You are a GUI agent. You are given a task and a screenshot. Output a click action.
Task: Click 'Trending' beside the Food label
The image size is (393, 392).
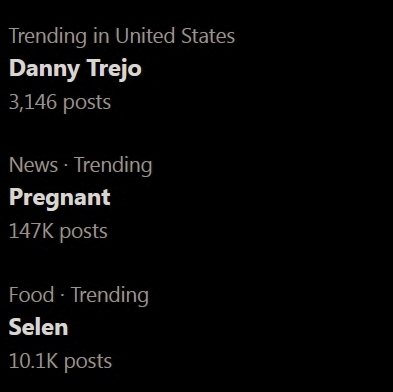pyautogui.click(x=110, y=295)
